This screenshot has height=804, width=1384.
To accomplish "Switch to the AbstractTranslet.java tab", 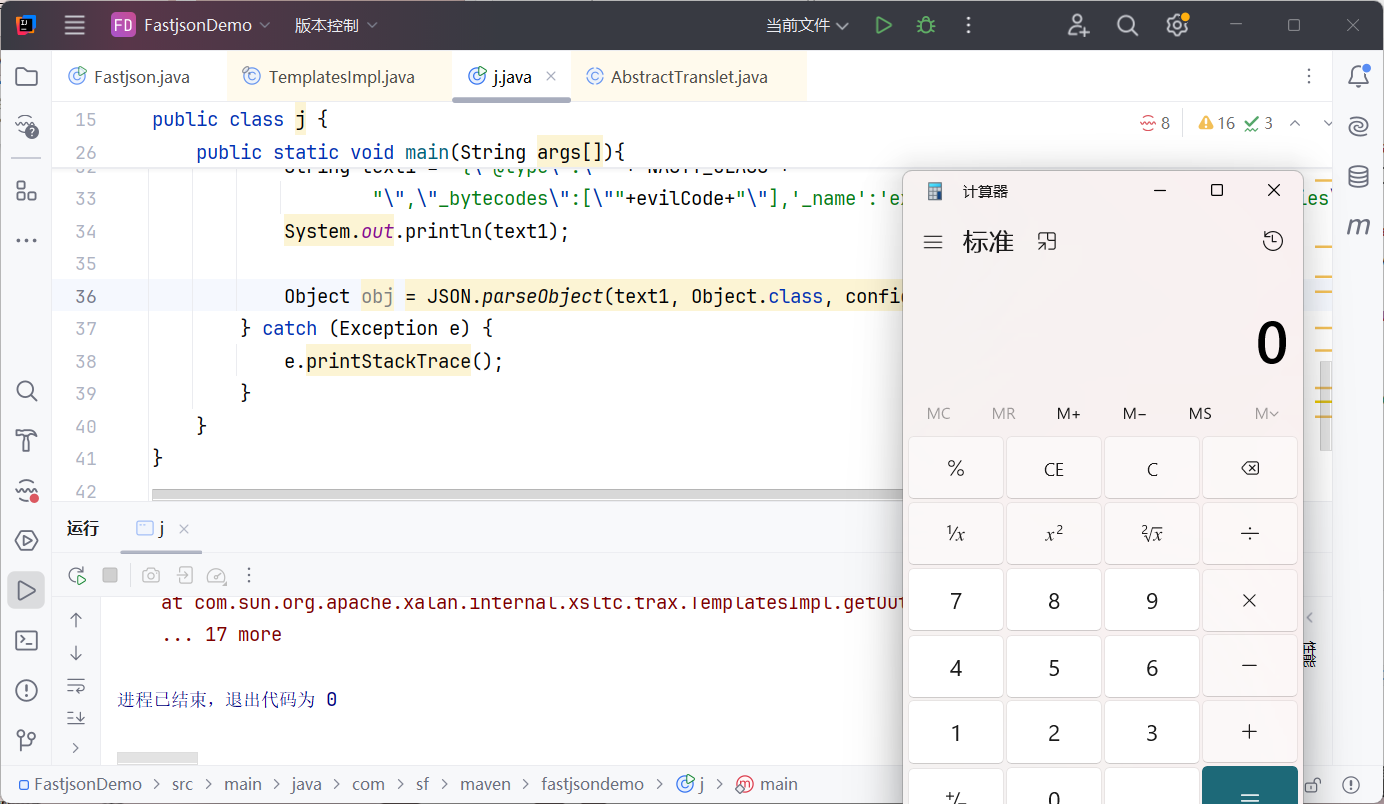I will pyautogui.click(x=689, y=77).
